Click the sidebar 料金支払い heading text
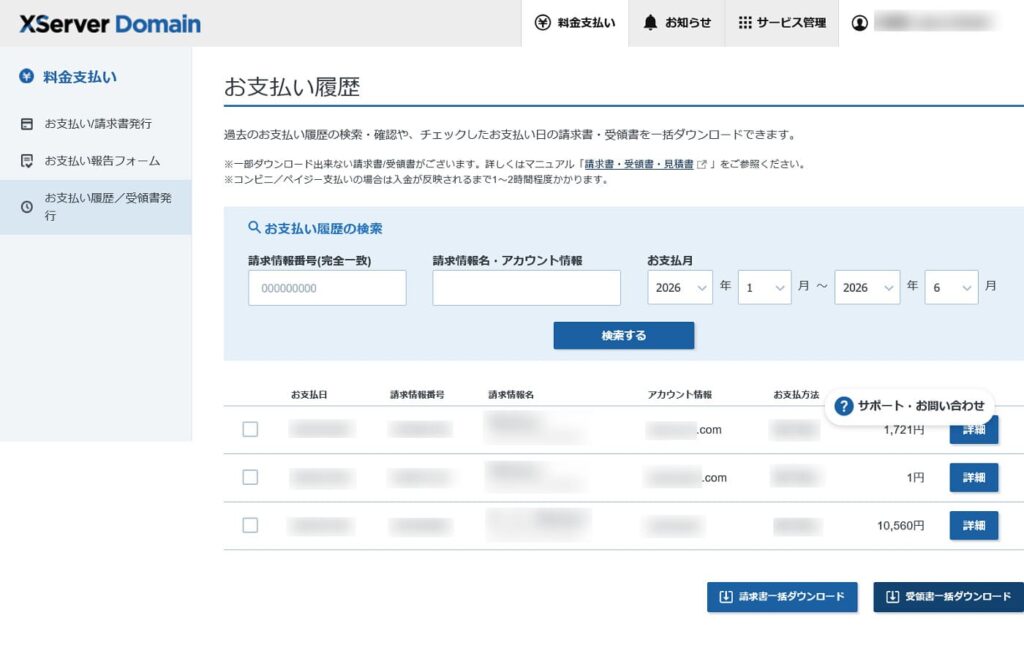This screenshot has width=1024, height=664. click(80, 77)
